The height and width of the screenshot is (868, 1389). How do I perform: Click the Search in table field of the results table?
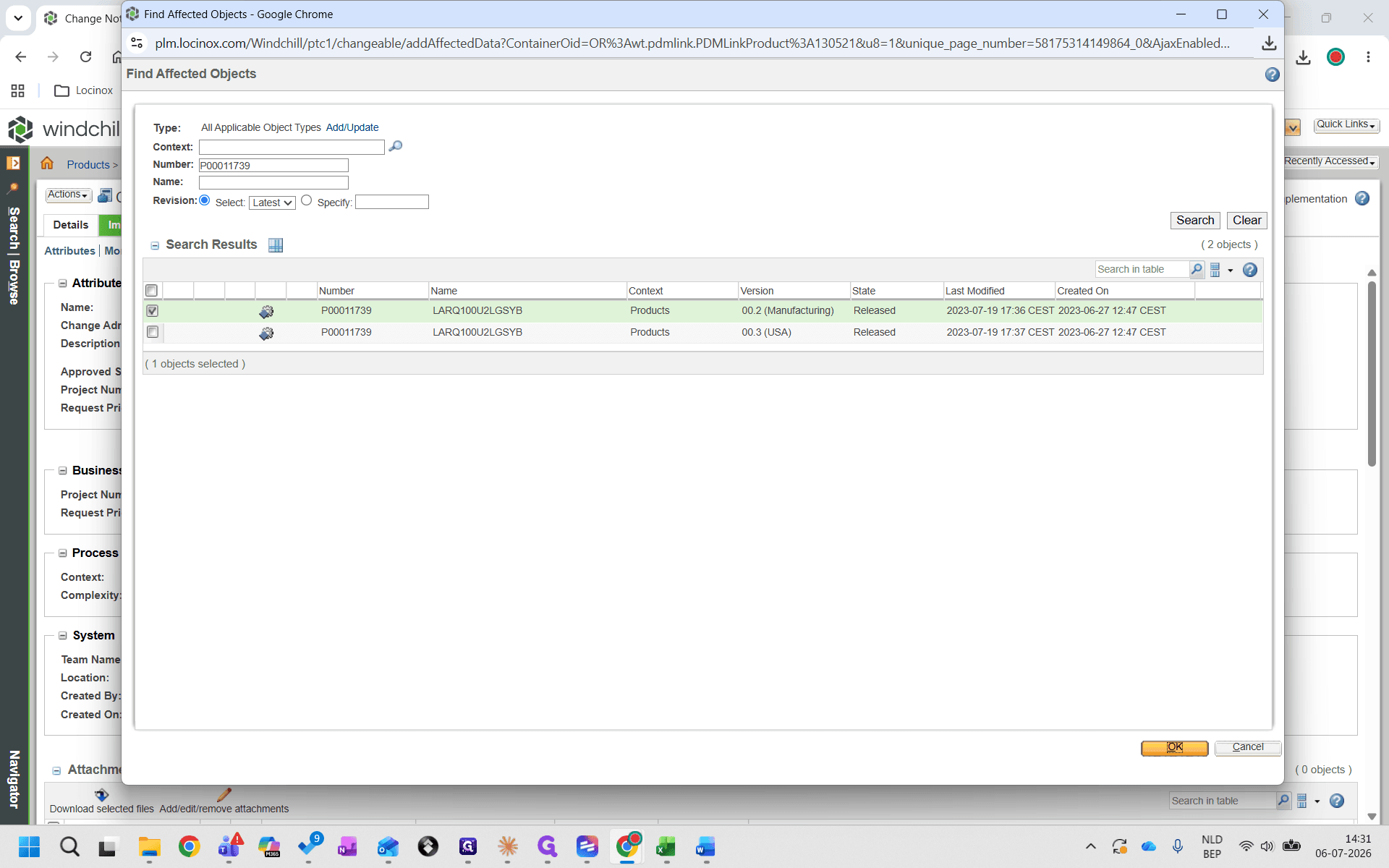1142,269
